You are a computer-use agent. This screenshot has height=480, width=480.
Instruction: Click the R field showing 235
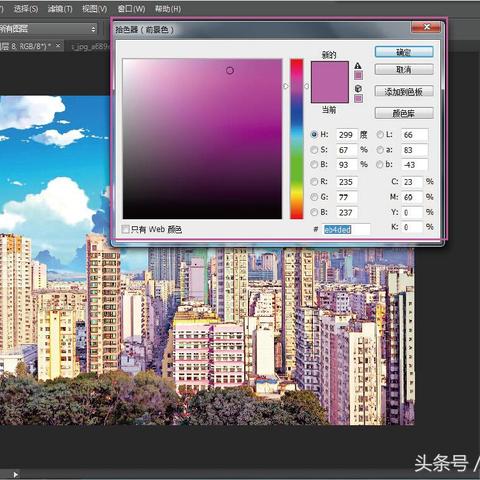coord(347,182)
